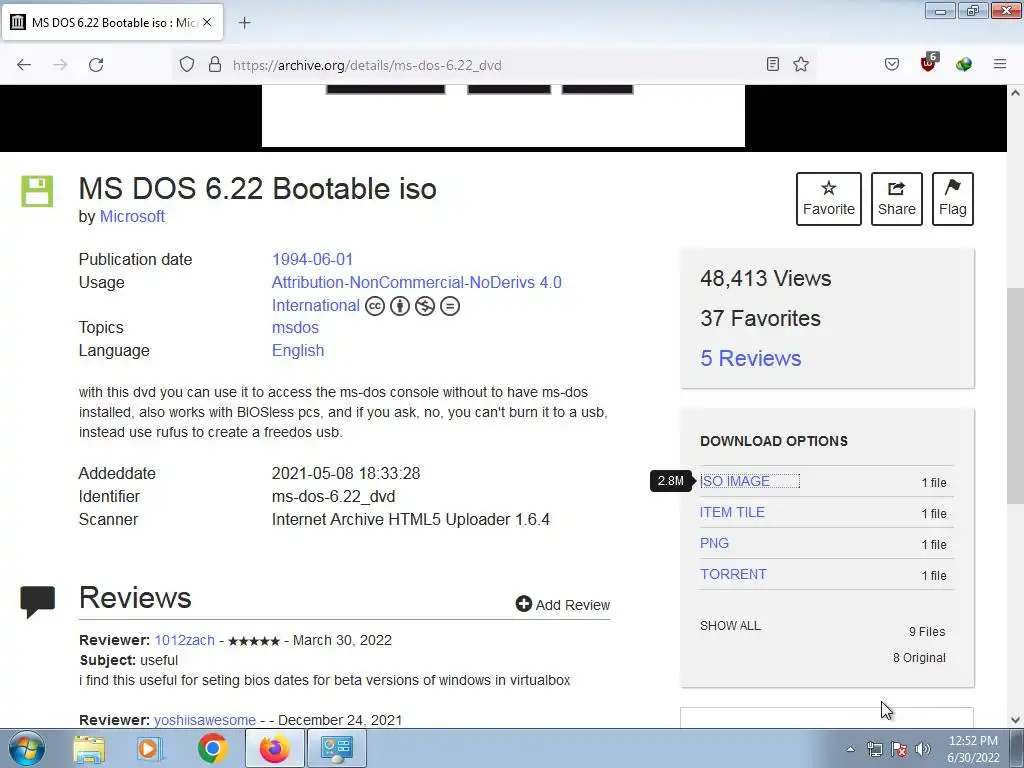The height and width of the screenshot is (768, 1024).
Task: Click the scrollbar down arrow
Action: coord(1015,720)
